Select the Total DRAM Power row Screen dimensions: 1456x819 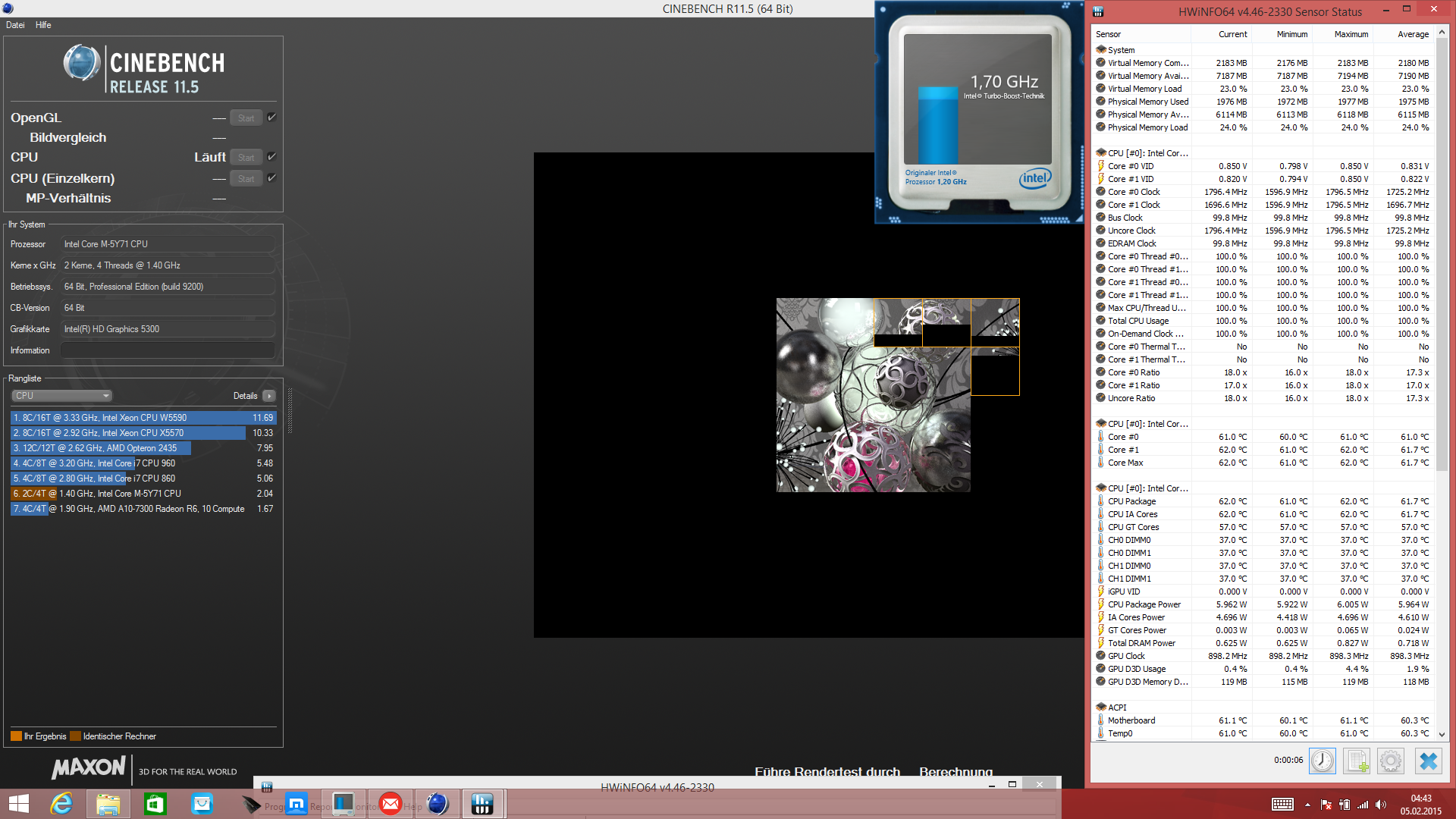1263,643
